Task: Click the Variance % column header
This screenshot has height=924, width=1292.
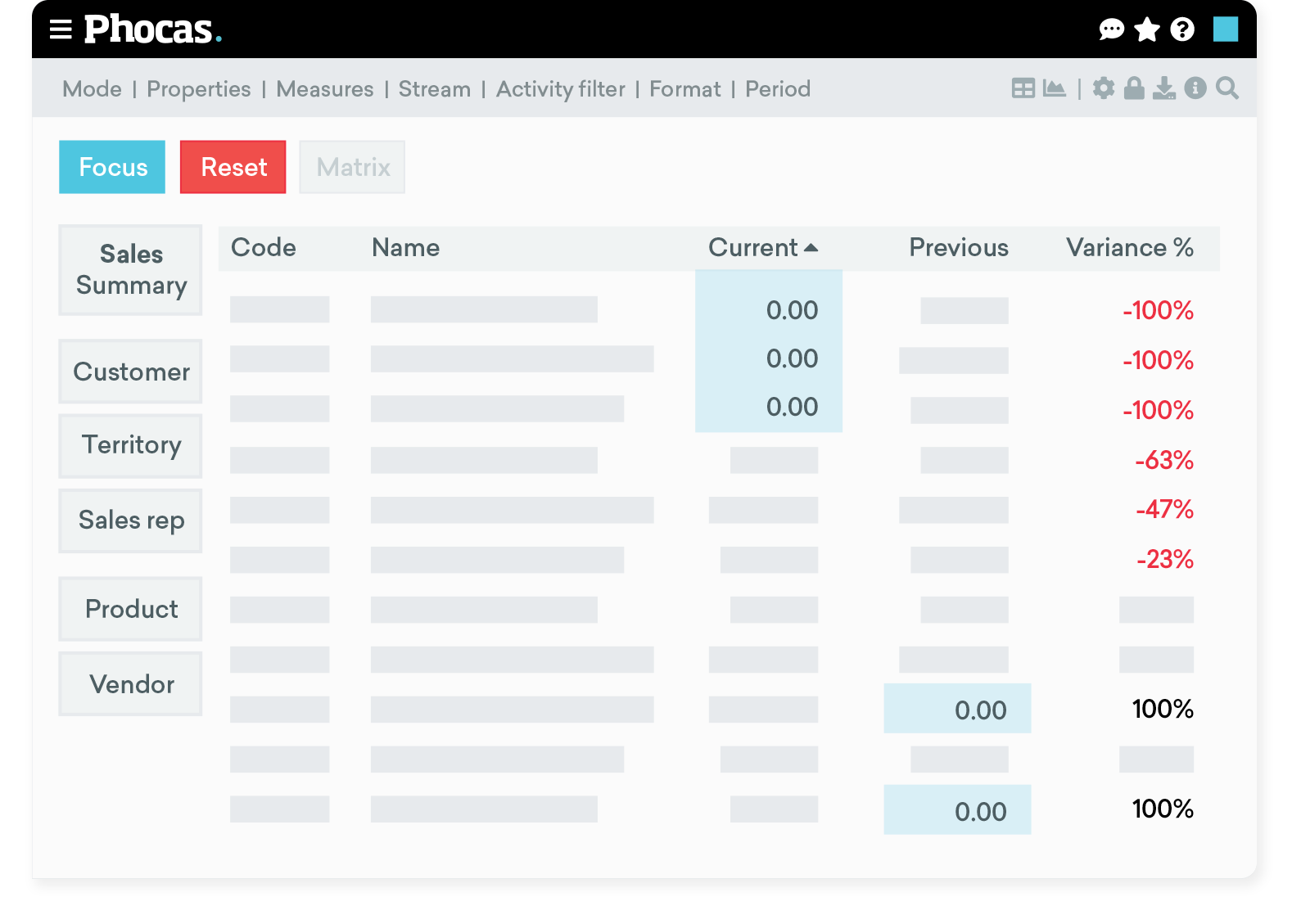Action: coord(1129,248)
